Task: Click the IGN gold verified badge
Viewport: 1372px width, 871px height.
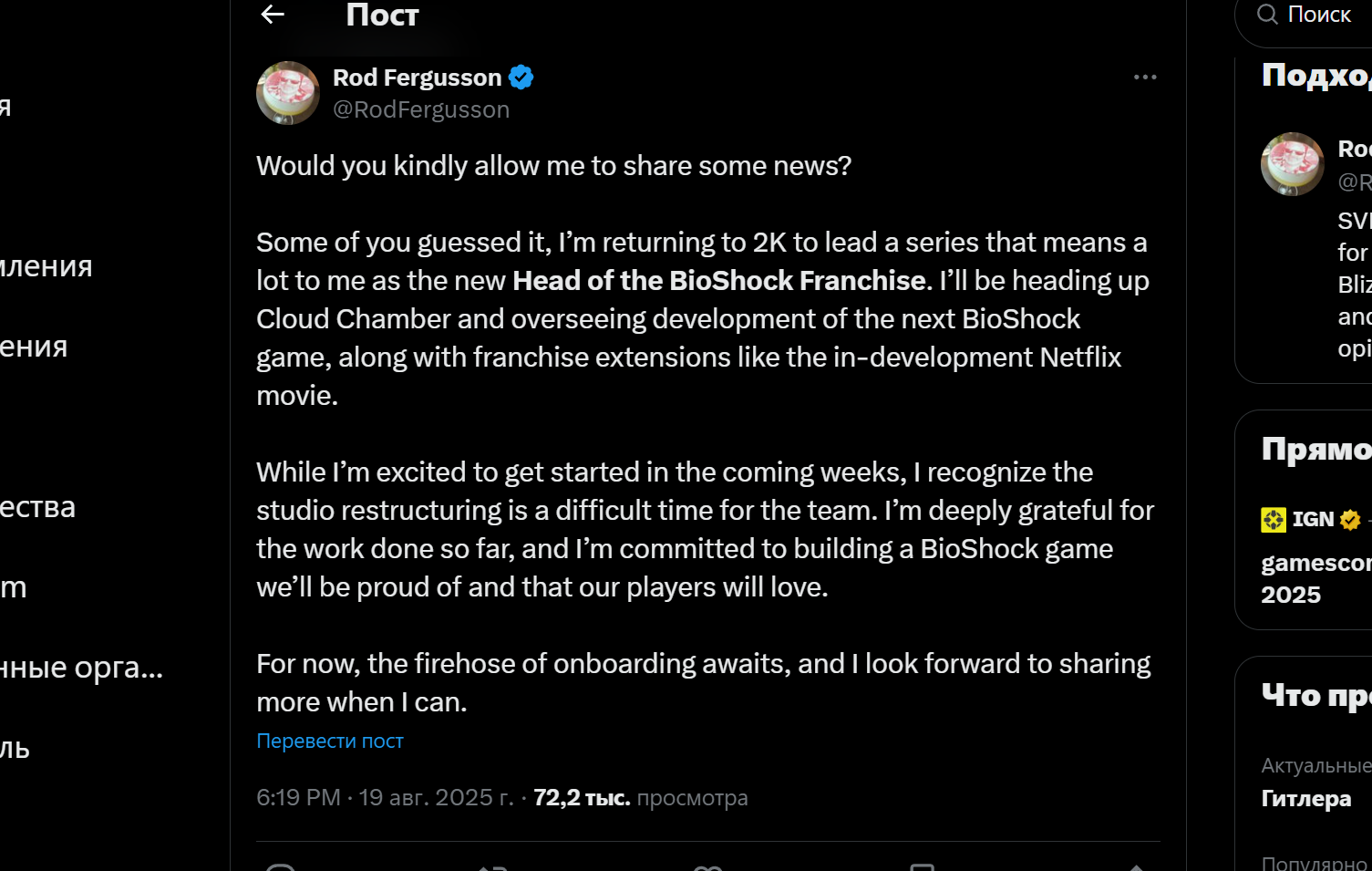Action: coord(1348,519)
